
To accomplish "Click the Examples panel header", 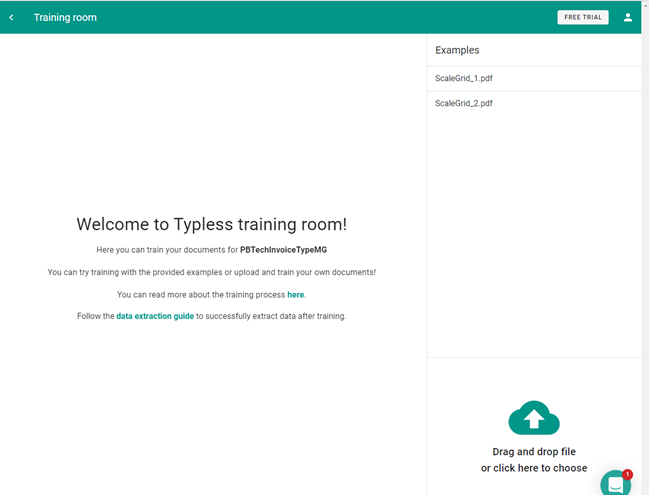I will [x=457, y=50].
